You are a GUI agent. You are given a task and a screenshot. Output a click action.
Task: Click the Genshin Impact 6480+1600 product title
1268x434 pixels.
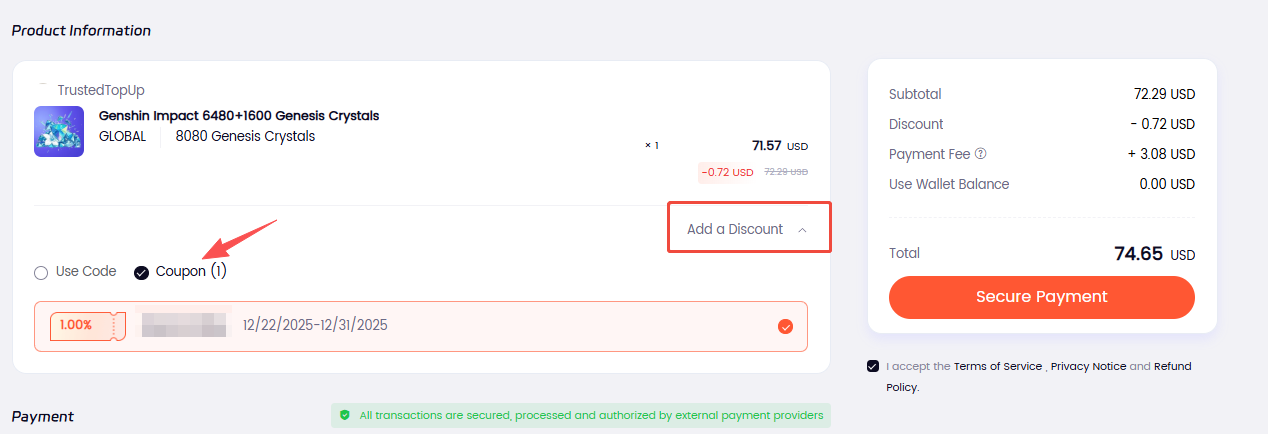[239, 116]
